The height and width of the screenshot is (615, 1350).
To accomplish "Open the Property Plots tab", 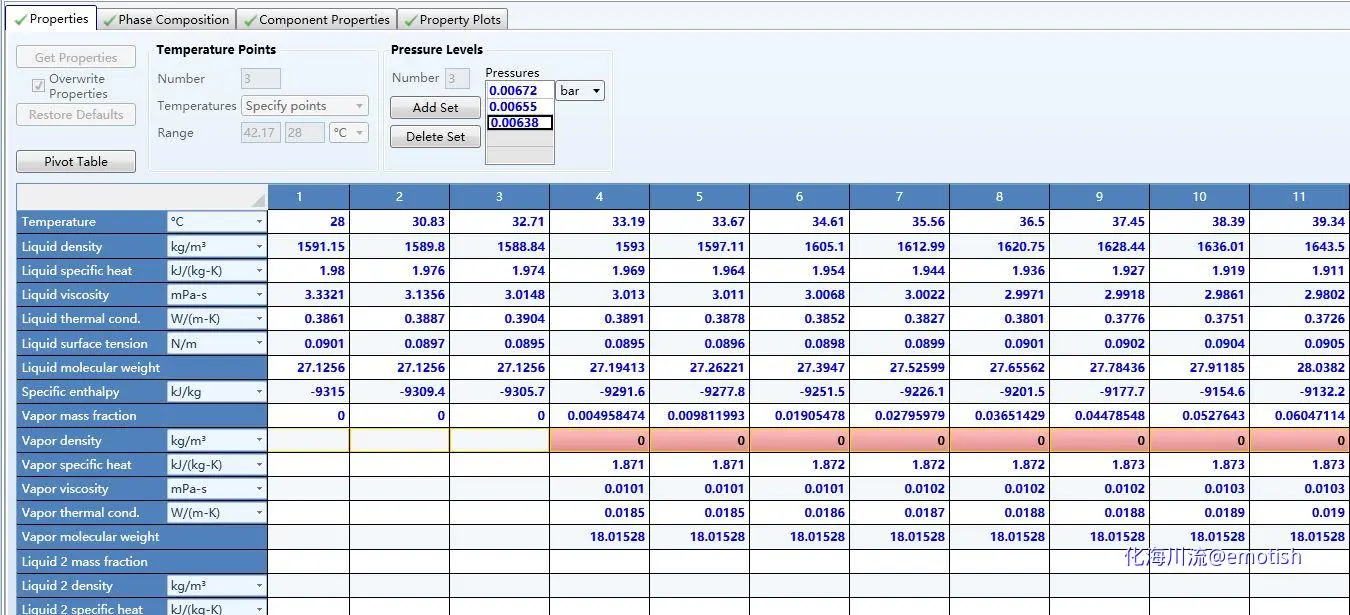I will (453, 19).
